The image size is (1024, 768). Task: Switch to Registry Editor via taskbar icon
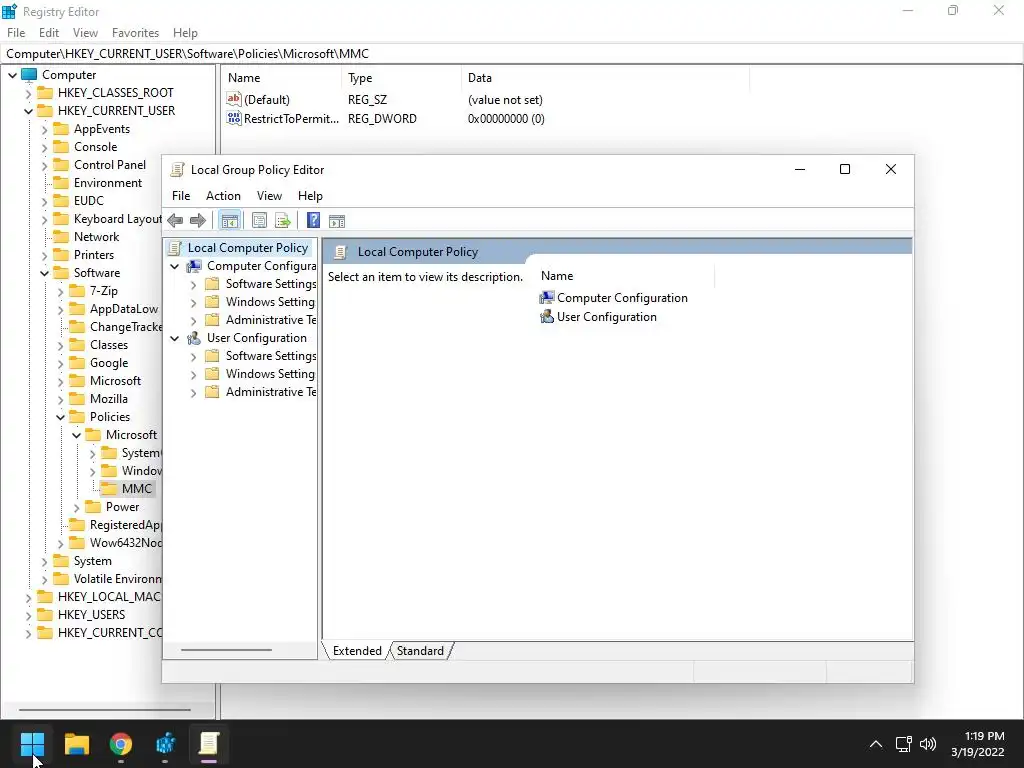(x=165, y=743)
